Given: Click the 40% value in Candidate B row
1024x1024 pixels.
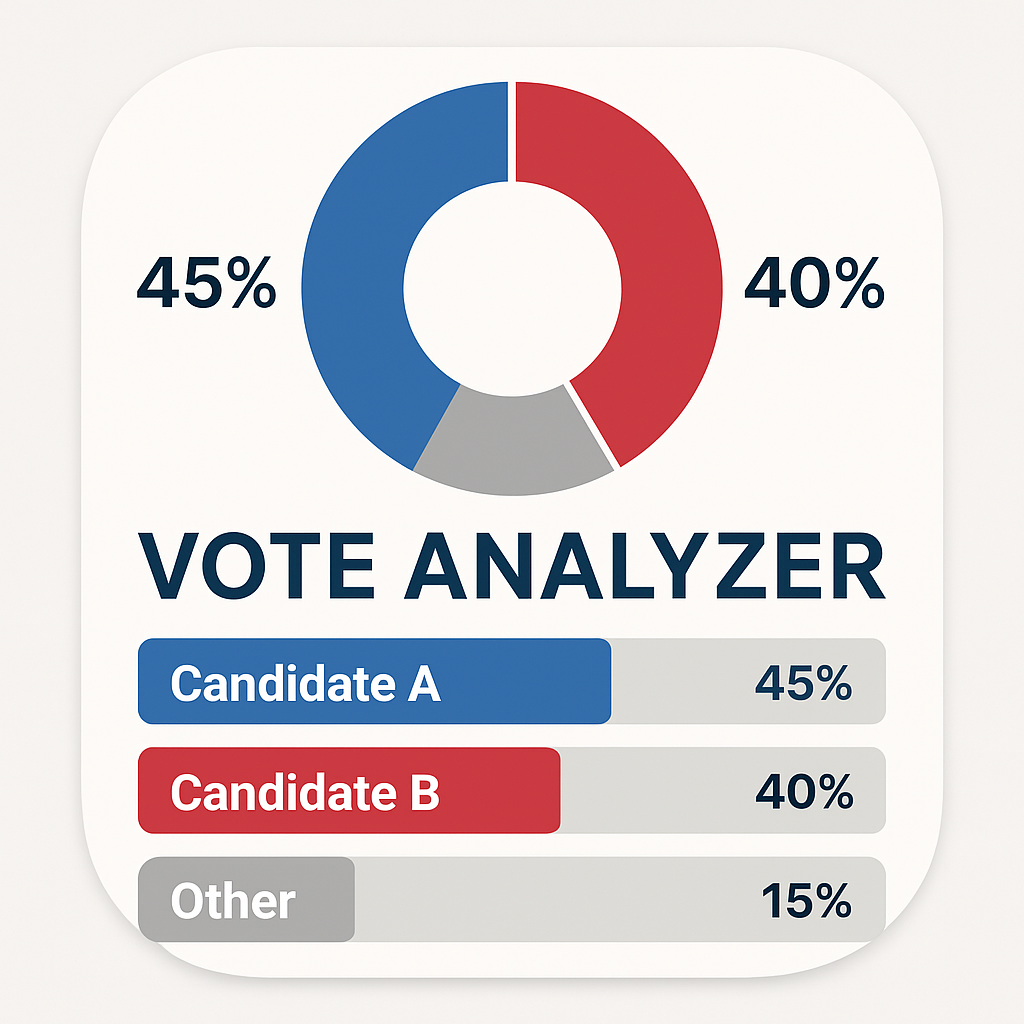Looking at the screenshot, I should point(804,792).
